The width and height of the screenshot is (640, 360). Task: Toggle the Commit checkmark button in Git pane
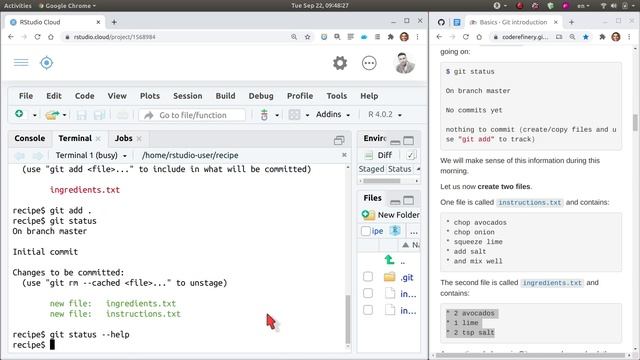(411, 156)
